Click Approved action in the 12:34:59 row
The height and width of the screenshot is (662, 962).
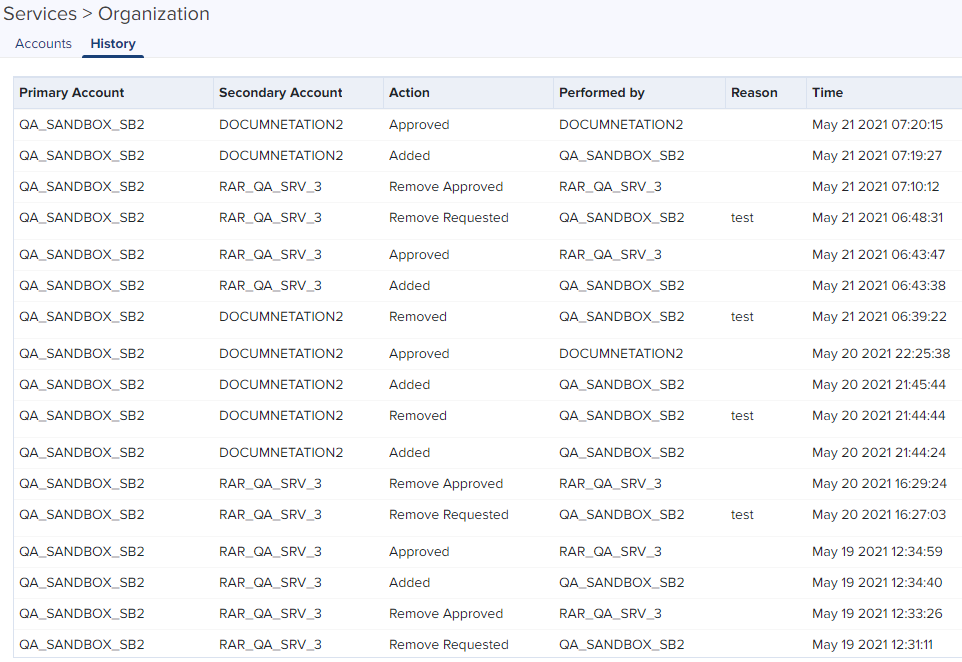tap(419, 552)
